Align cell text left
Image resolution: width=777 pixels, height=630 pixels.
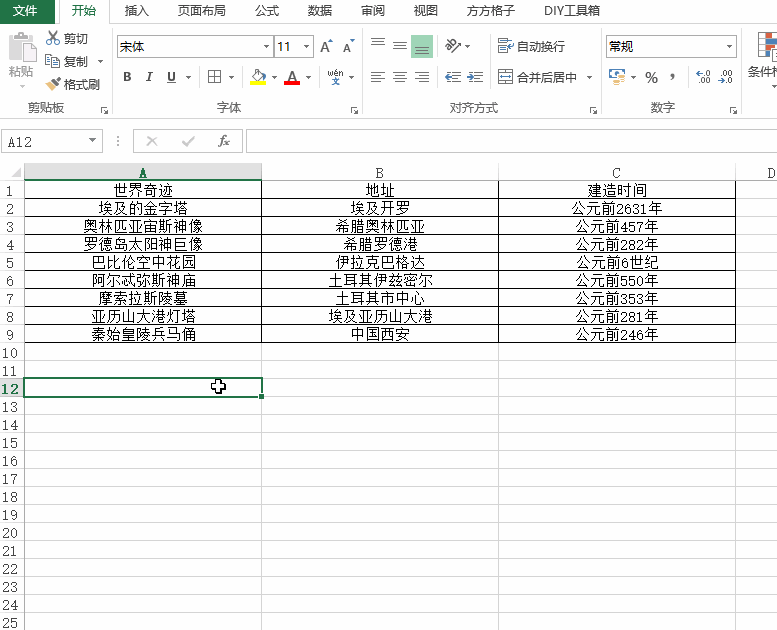378,77
